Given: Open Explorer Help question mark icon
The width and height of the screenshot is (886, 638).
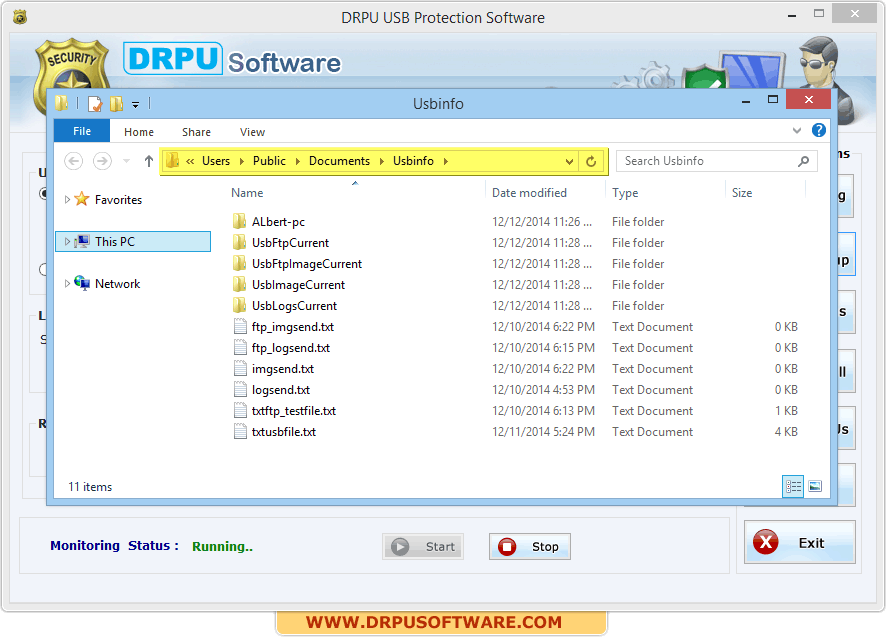Looking at the screenshot, I should (x=819, y=131).
